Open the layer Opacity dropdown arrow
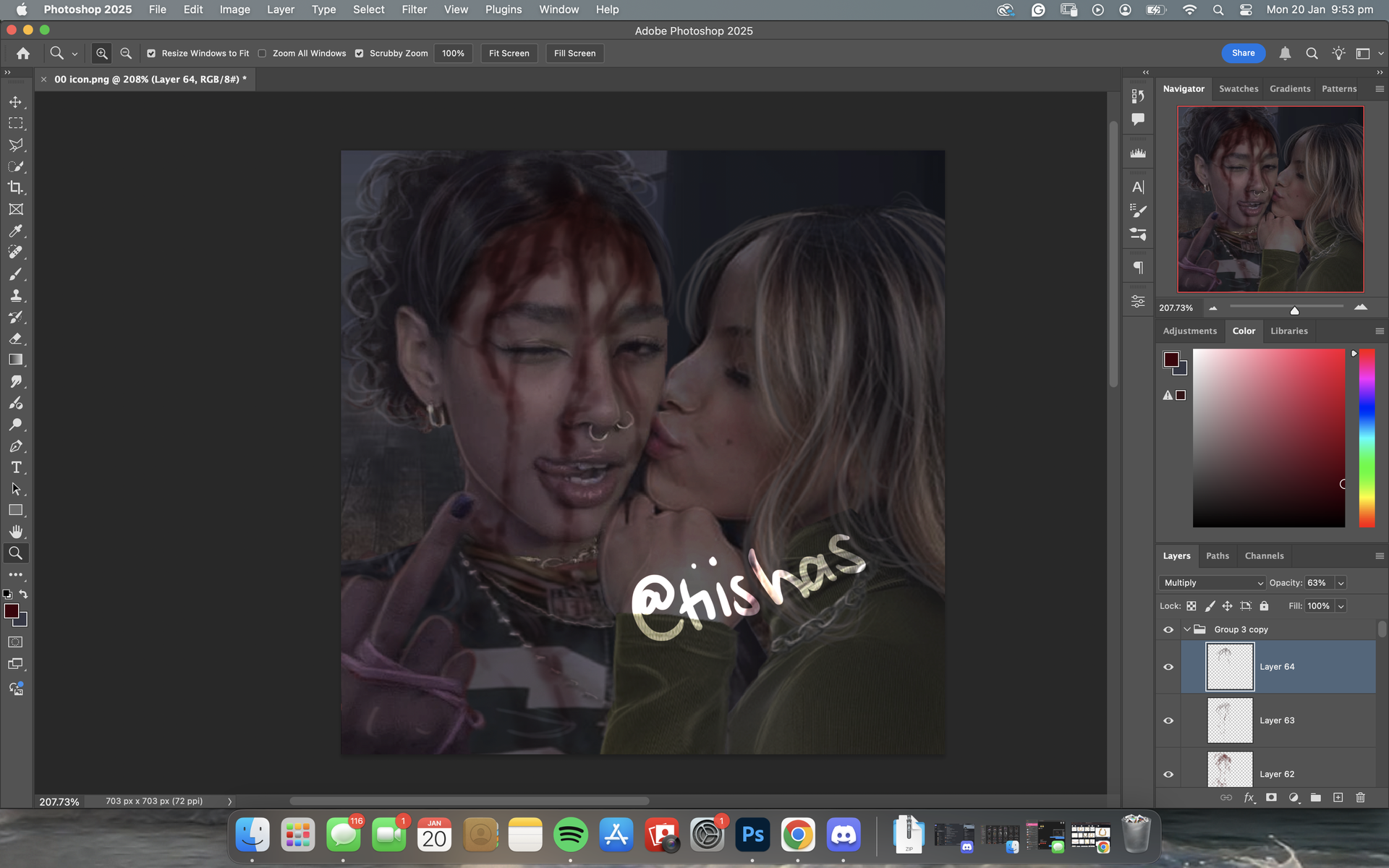Viewport: 1389px width, 868px height. [x=1341, y=583]
